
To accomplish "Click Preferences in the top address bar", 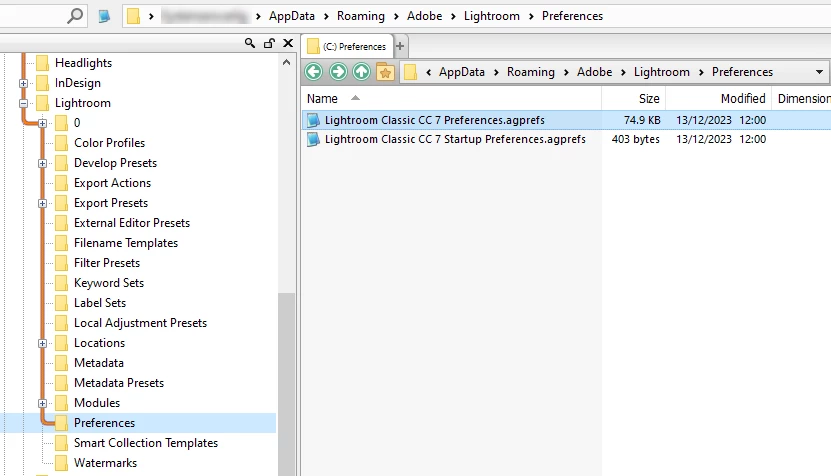I will click(572, 16).
